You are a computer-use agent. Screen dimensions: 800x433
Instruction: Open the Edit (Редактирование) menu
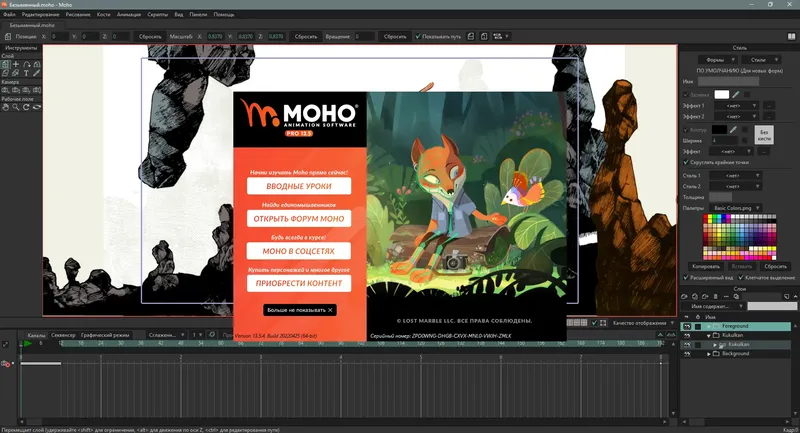click(x=41, y=14)
